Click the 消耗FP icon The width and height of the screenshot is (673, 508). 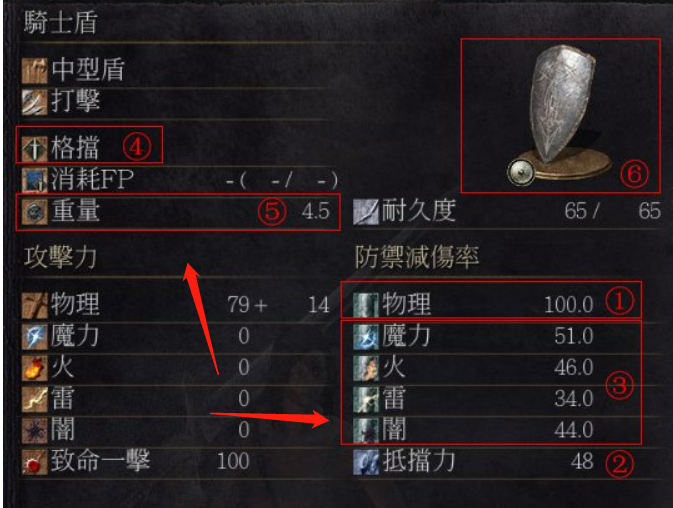[x=34, y=180]
